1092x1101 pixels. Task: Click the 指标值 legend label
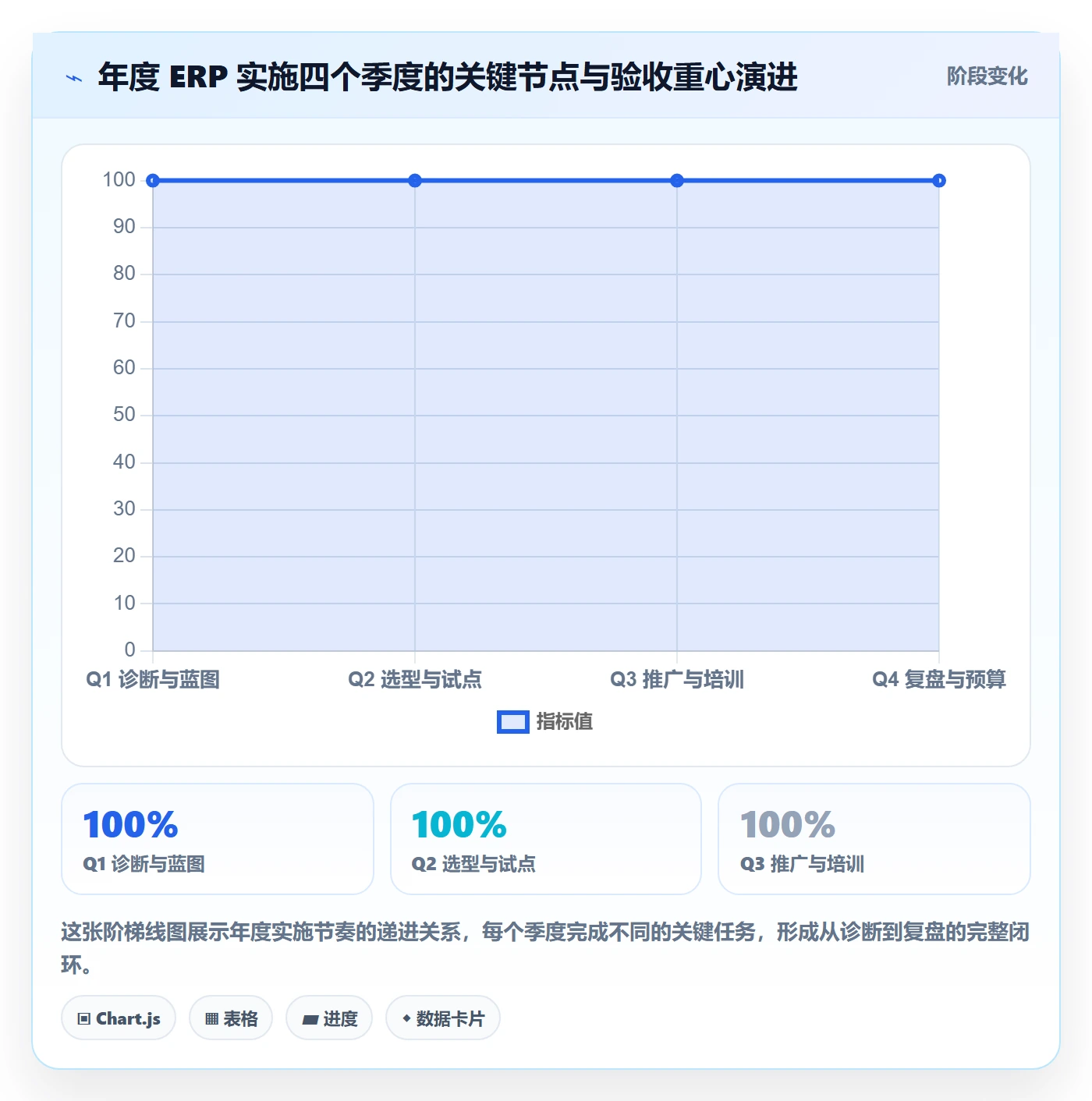coord(565,722)
